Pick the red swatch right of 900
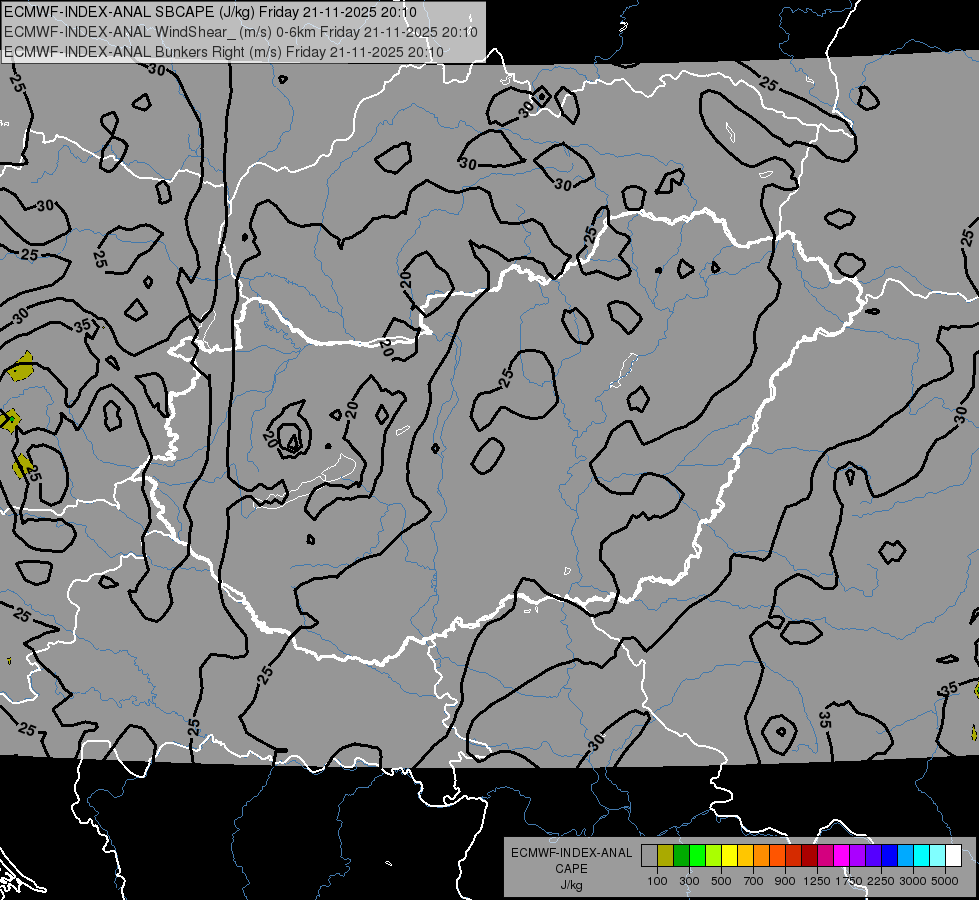 tap(794, 855)
